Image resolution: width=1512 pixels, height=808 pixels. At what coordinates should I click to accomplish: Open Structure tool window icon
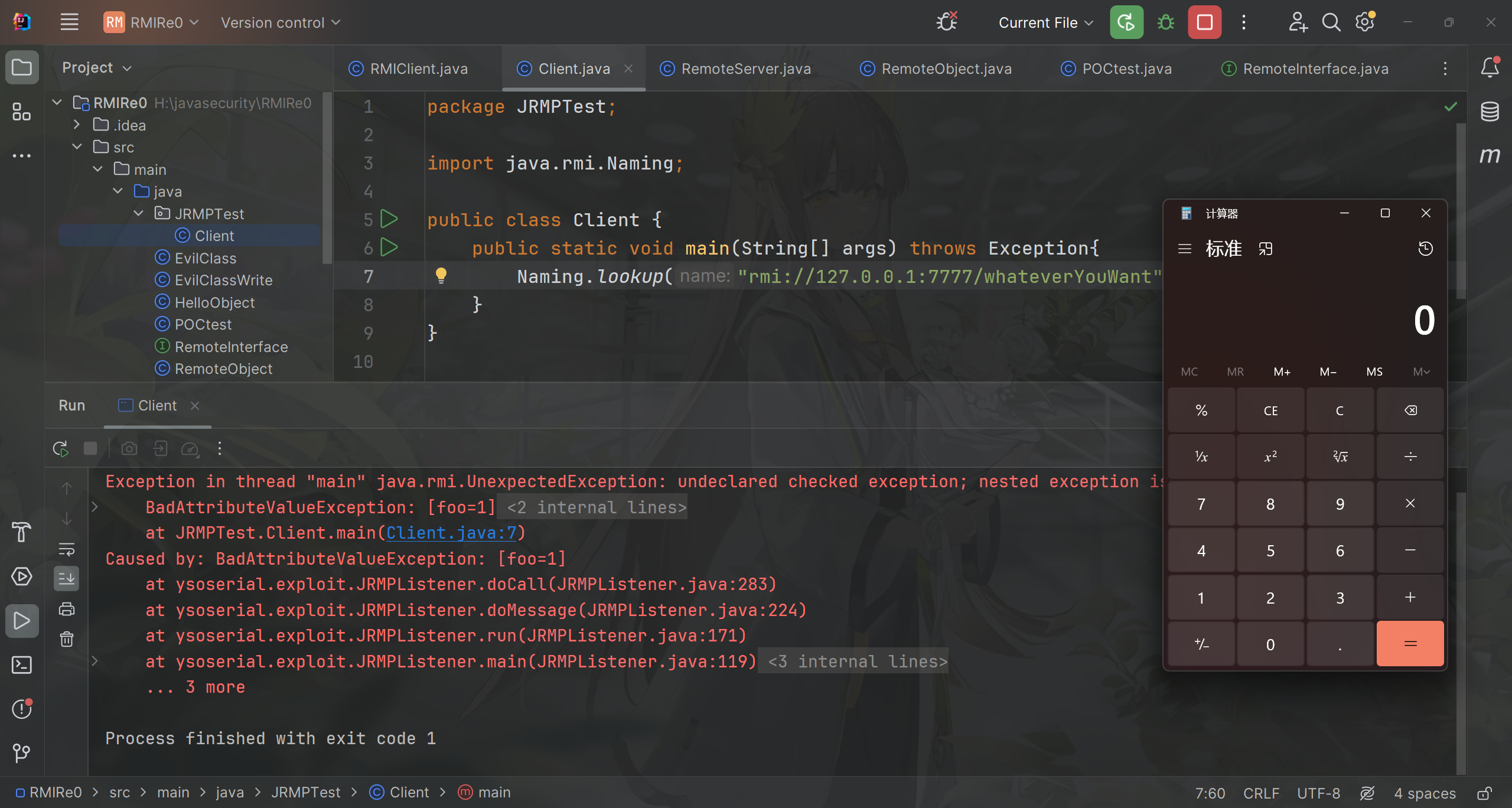pos(22,112)
